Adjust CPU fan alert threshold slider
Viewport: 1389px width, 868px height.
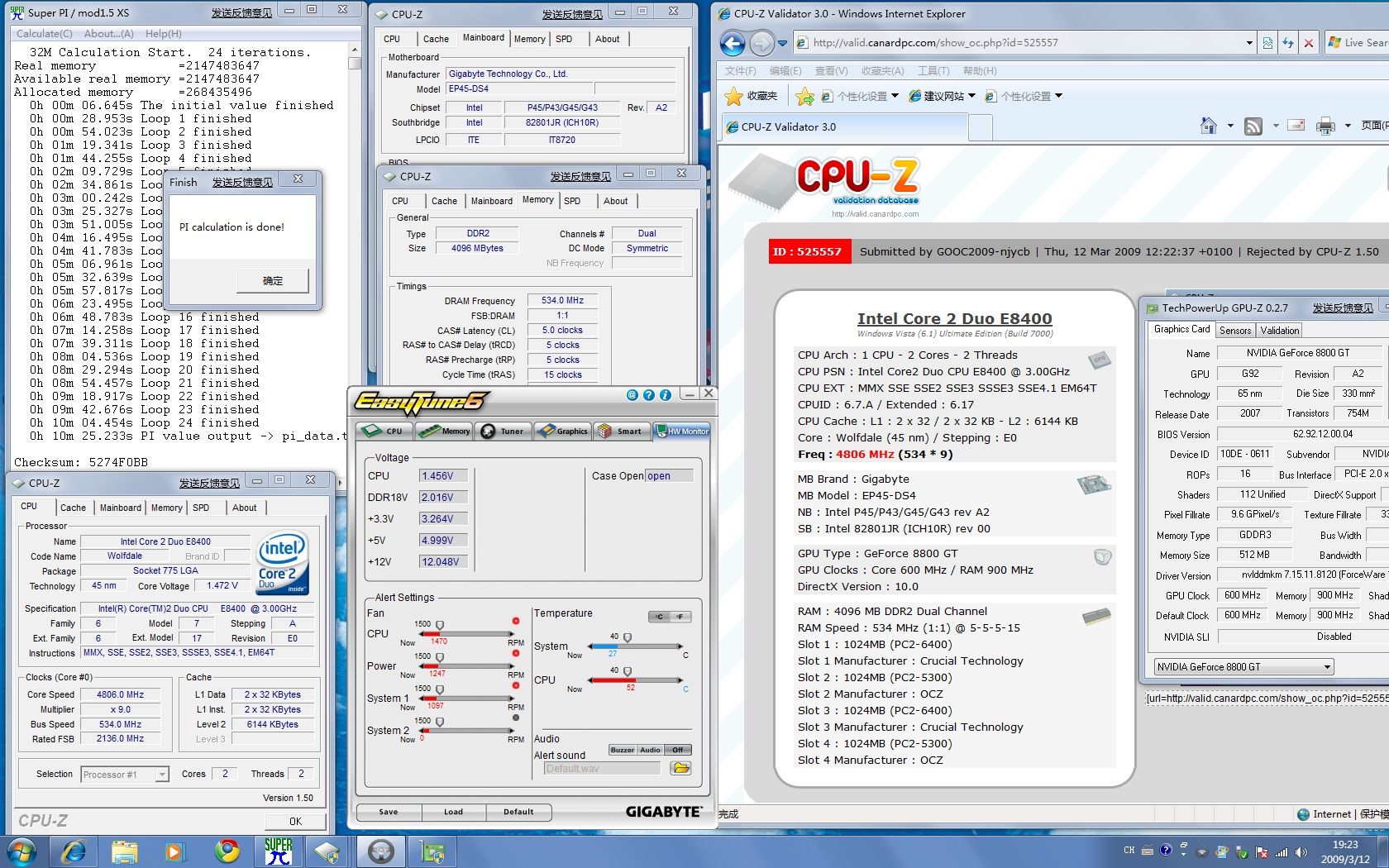click(x=440, y=625)
